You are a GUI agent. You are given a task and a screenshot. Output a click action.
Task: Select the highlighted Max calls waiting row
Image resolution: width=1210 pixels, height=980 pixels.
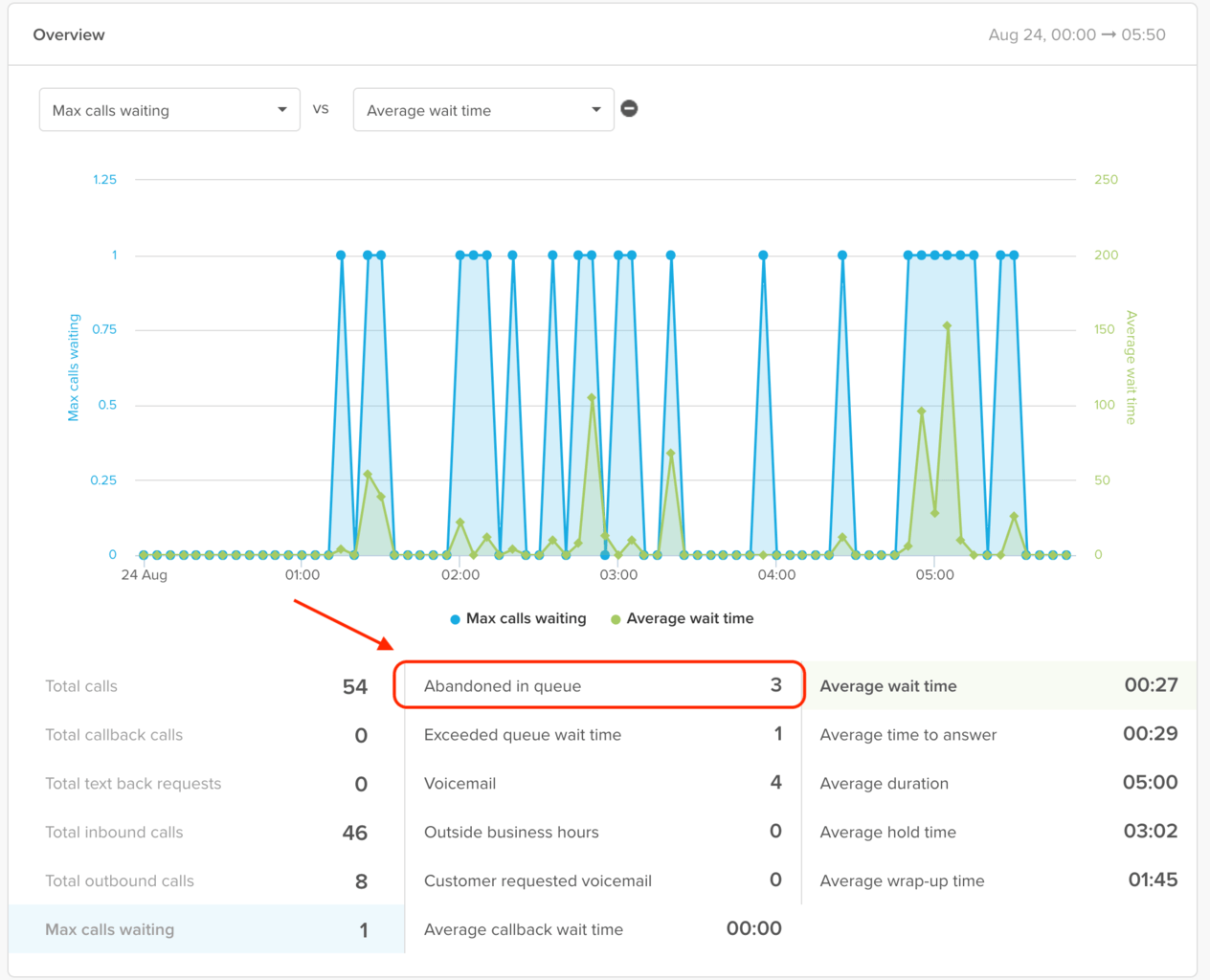pyautogui.click(x=206, y=929)
